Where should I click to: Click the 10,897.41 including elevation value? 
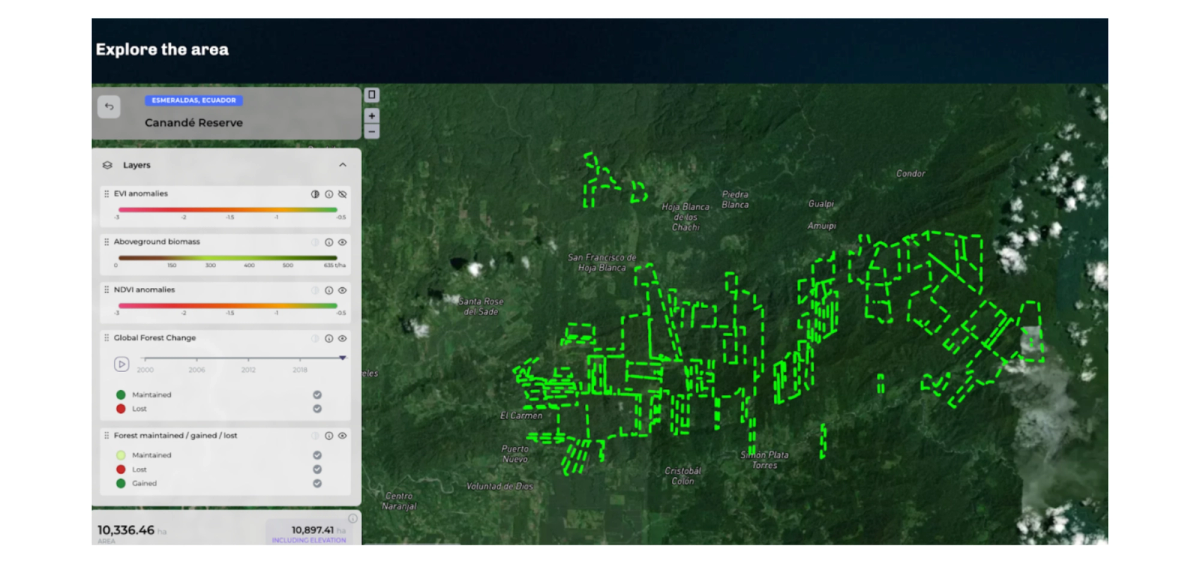pos(312,530)
